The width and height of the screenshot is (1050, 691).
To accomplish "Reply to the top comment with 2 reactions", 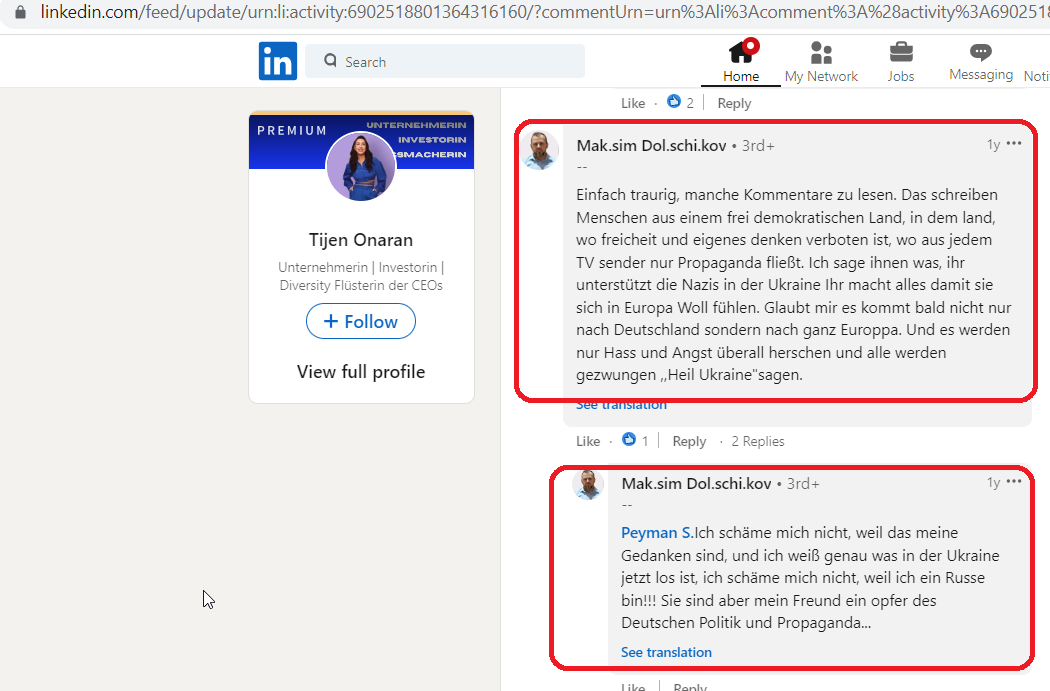I will 734,103.
